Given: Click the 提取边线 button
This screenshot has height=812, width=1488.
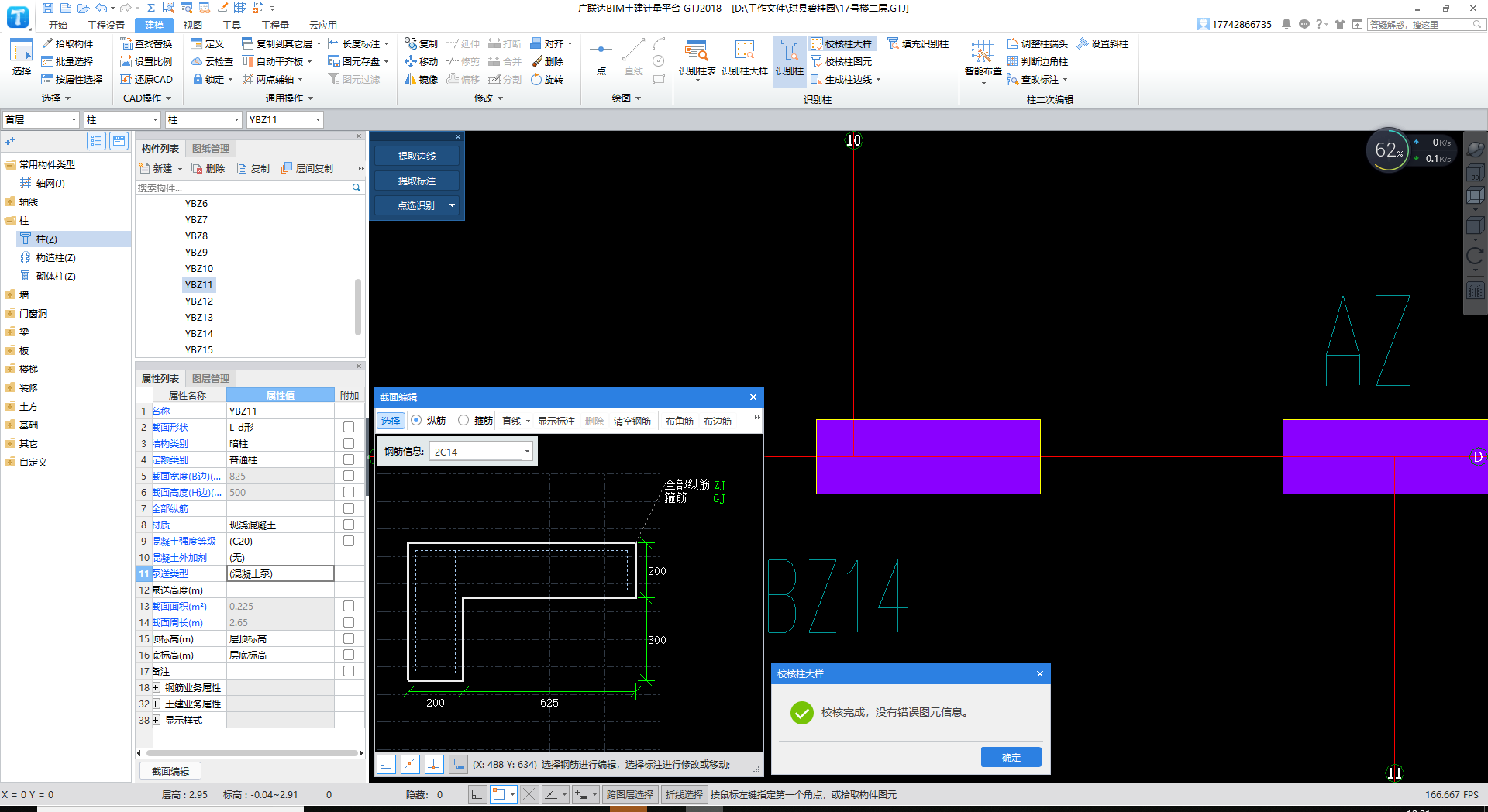Looking at the screenshot, I should coord(417,157).
